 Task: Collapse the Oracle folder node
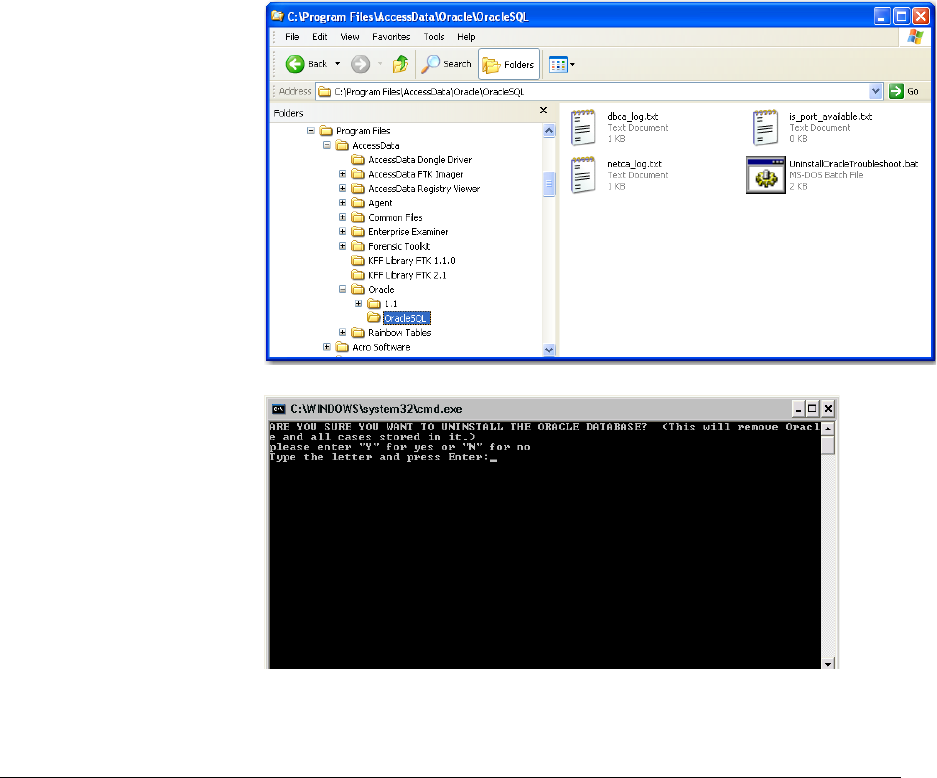(x=342, y=289)
